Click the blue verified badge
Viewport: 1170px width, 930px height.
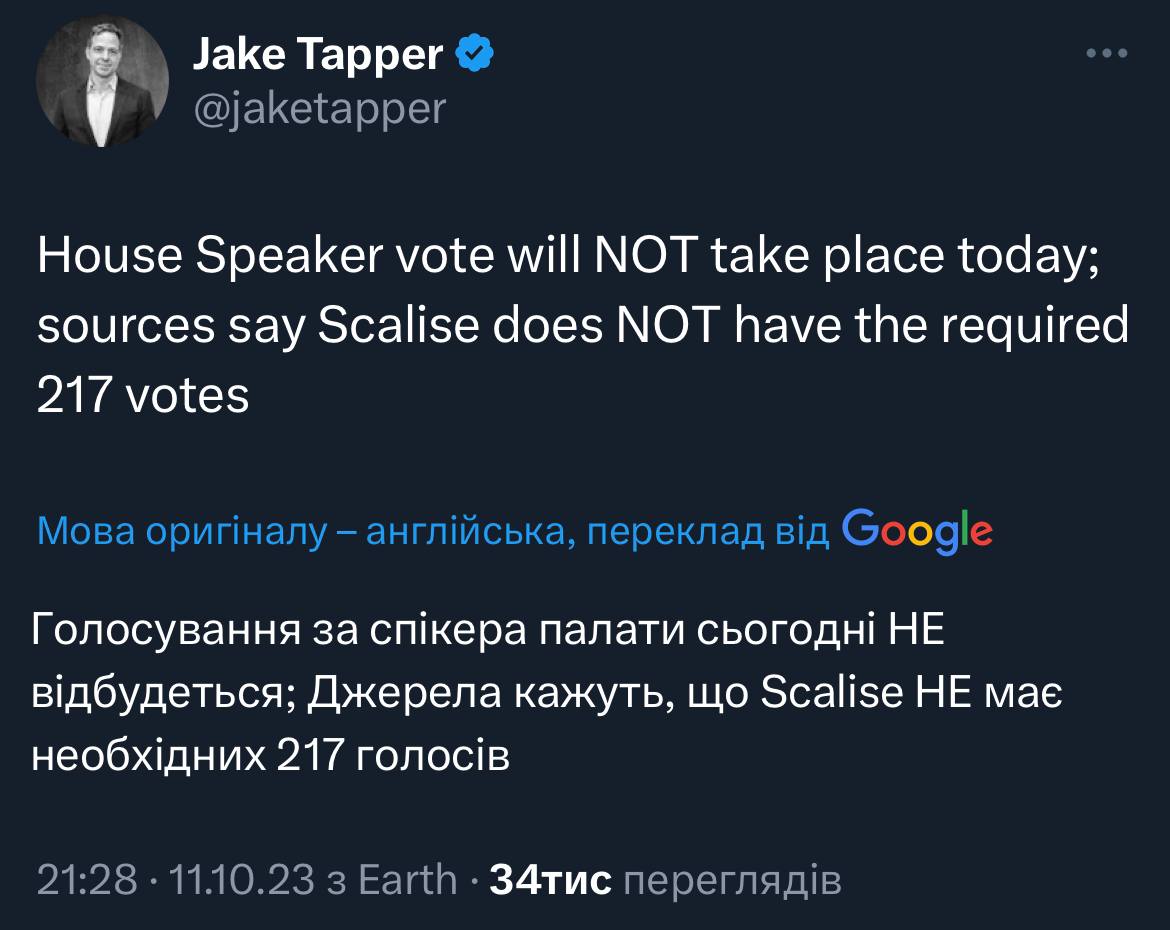point(473,56)
